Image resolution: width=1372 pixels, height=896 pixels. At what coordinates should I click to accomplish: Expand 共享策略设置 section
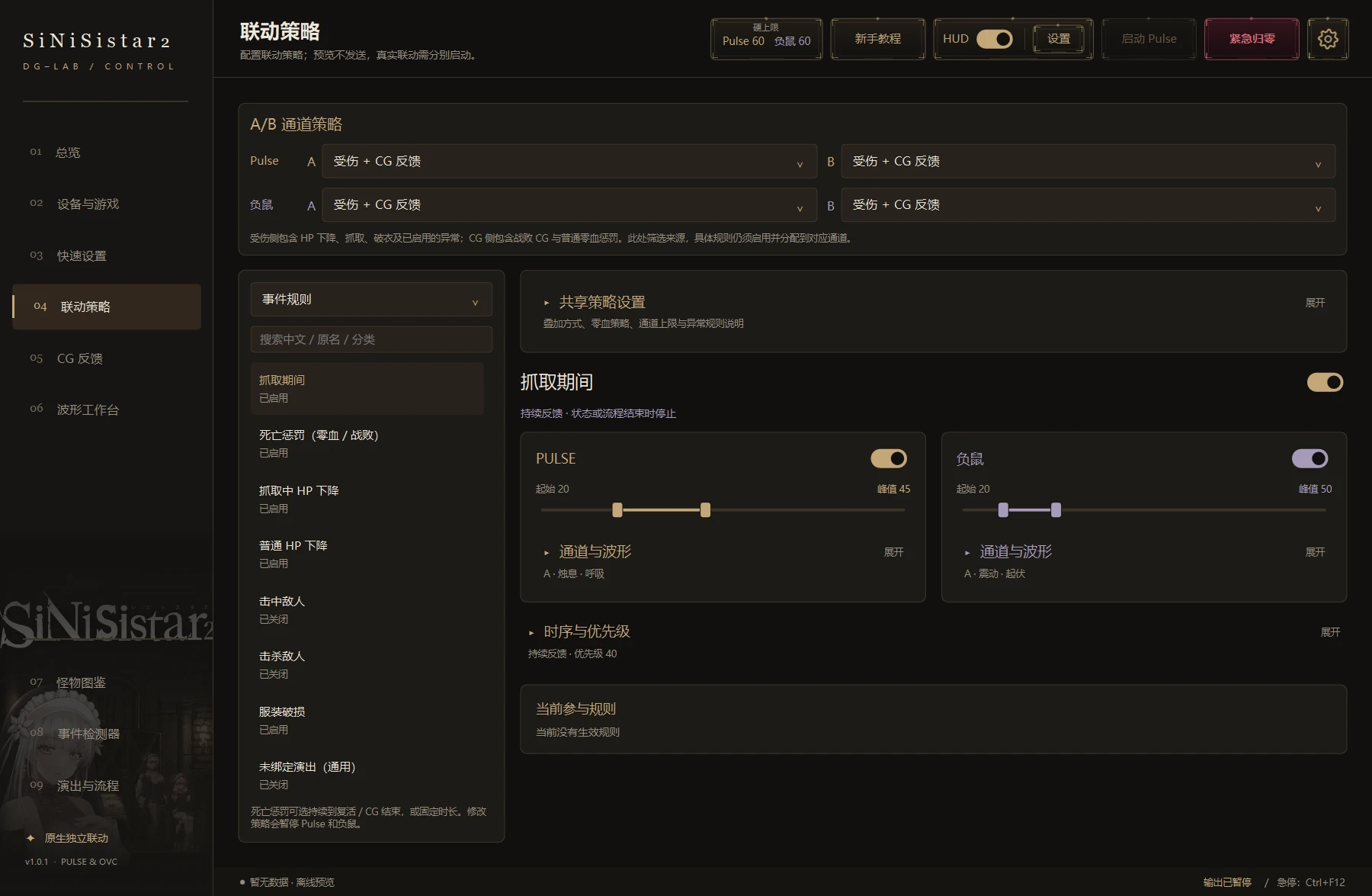tap(602, 303)
